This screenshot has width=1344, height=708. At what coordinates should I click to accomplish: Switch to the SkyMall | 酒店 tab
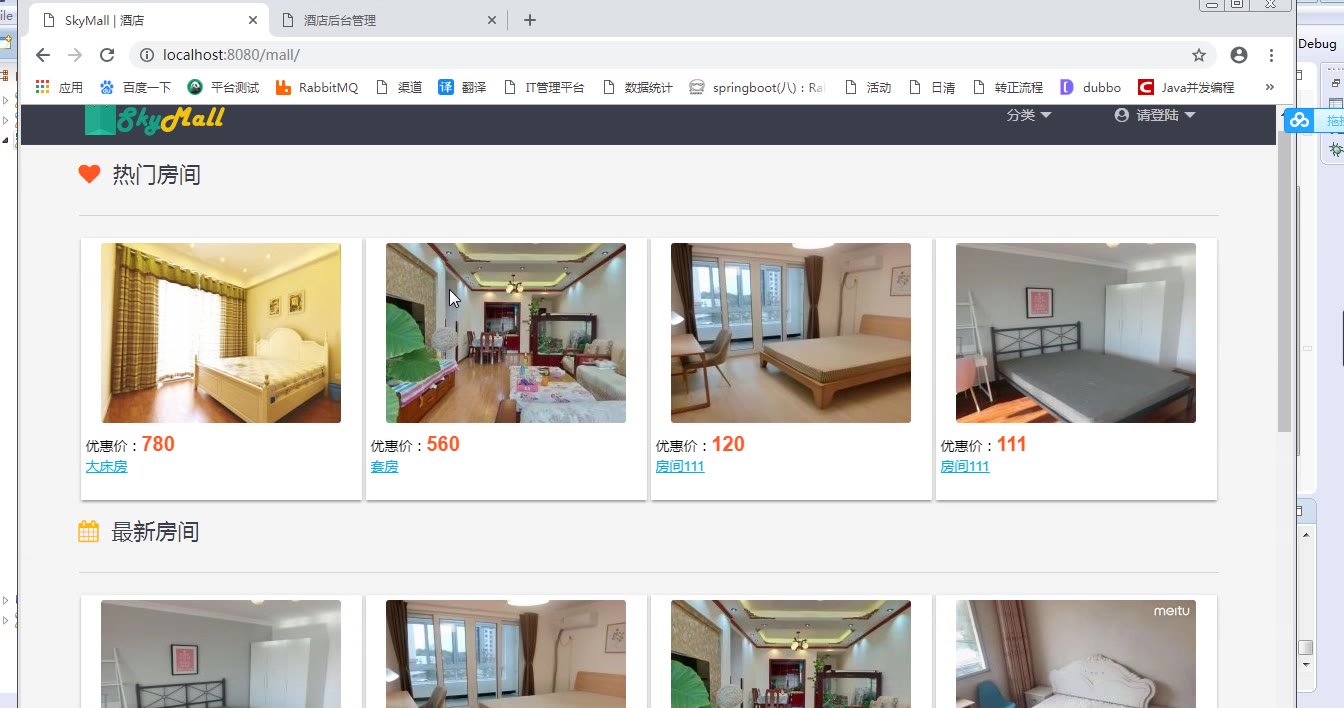click(148, 20)
